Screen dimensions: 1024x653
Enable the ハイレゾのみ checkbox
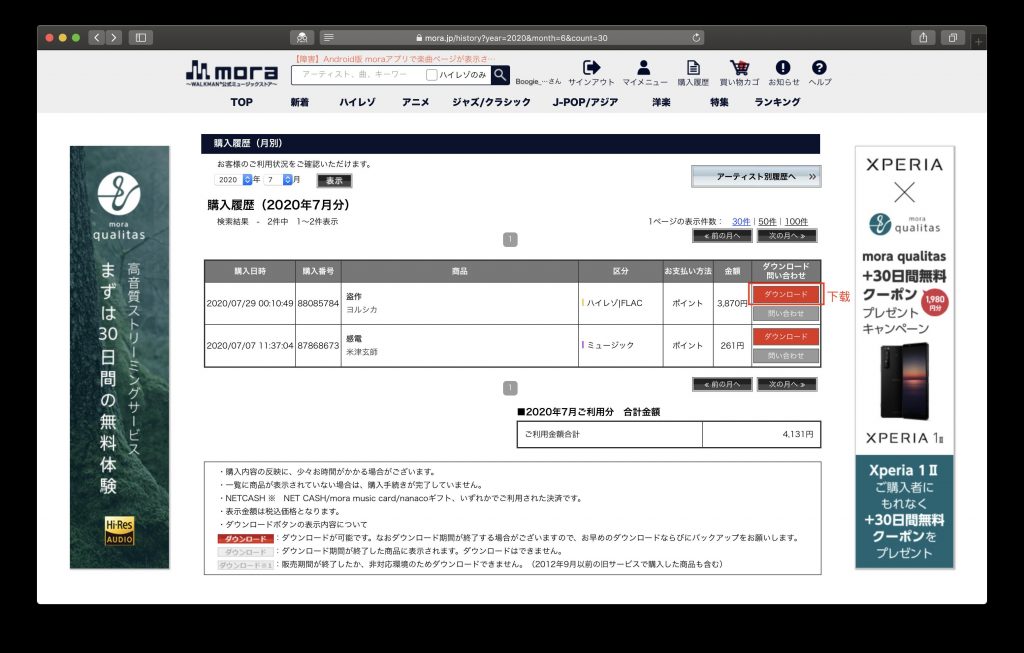431,75
